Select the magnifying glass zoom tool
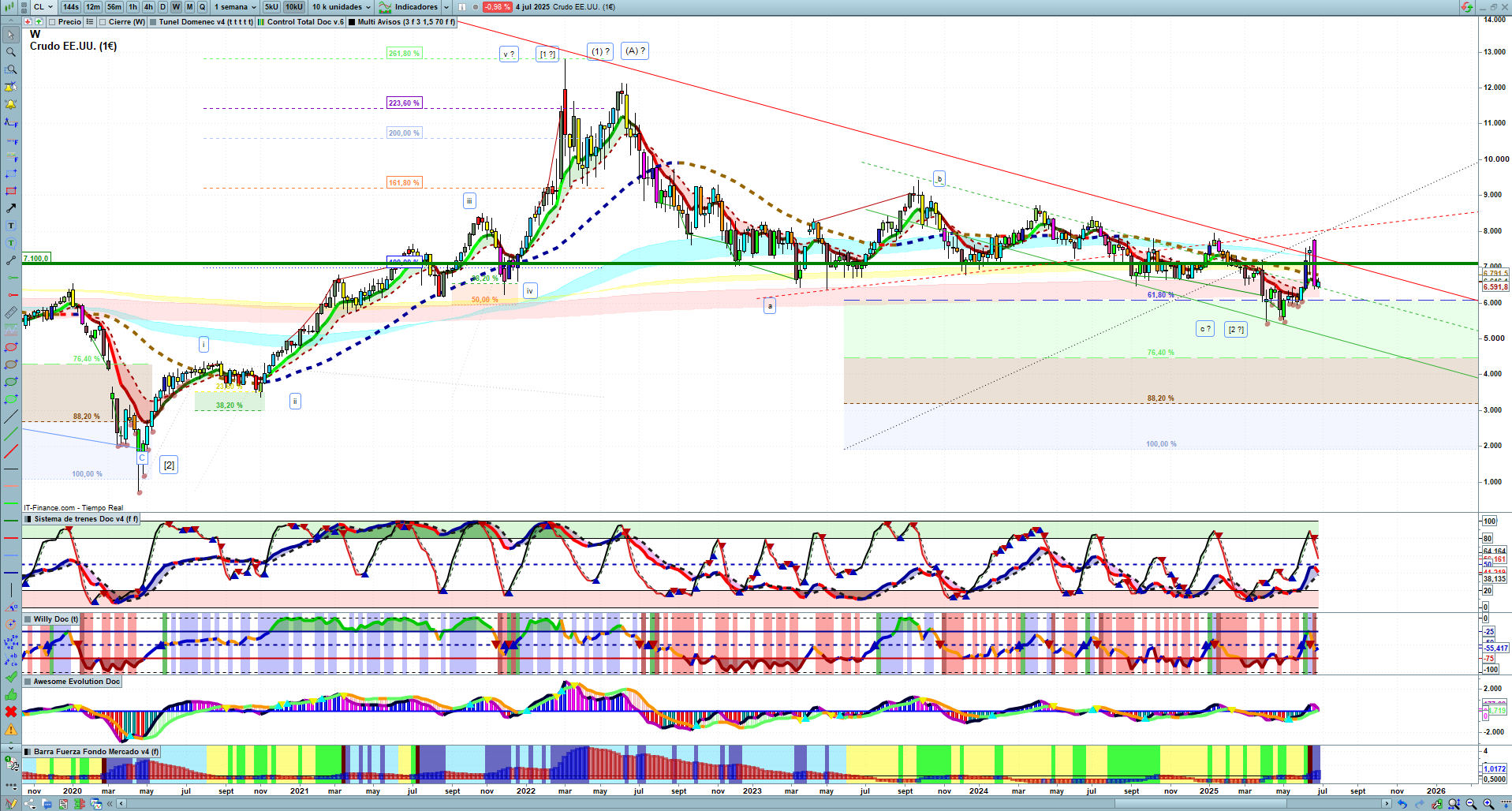The width and height of the screenshot is (1512, 811). [11, 52]
